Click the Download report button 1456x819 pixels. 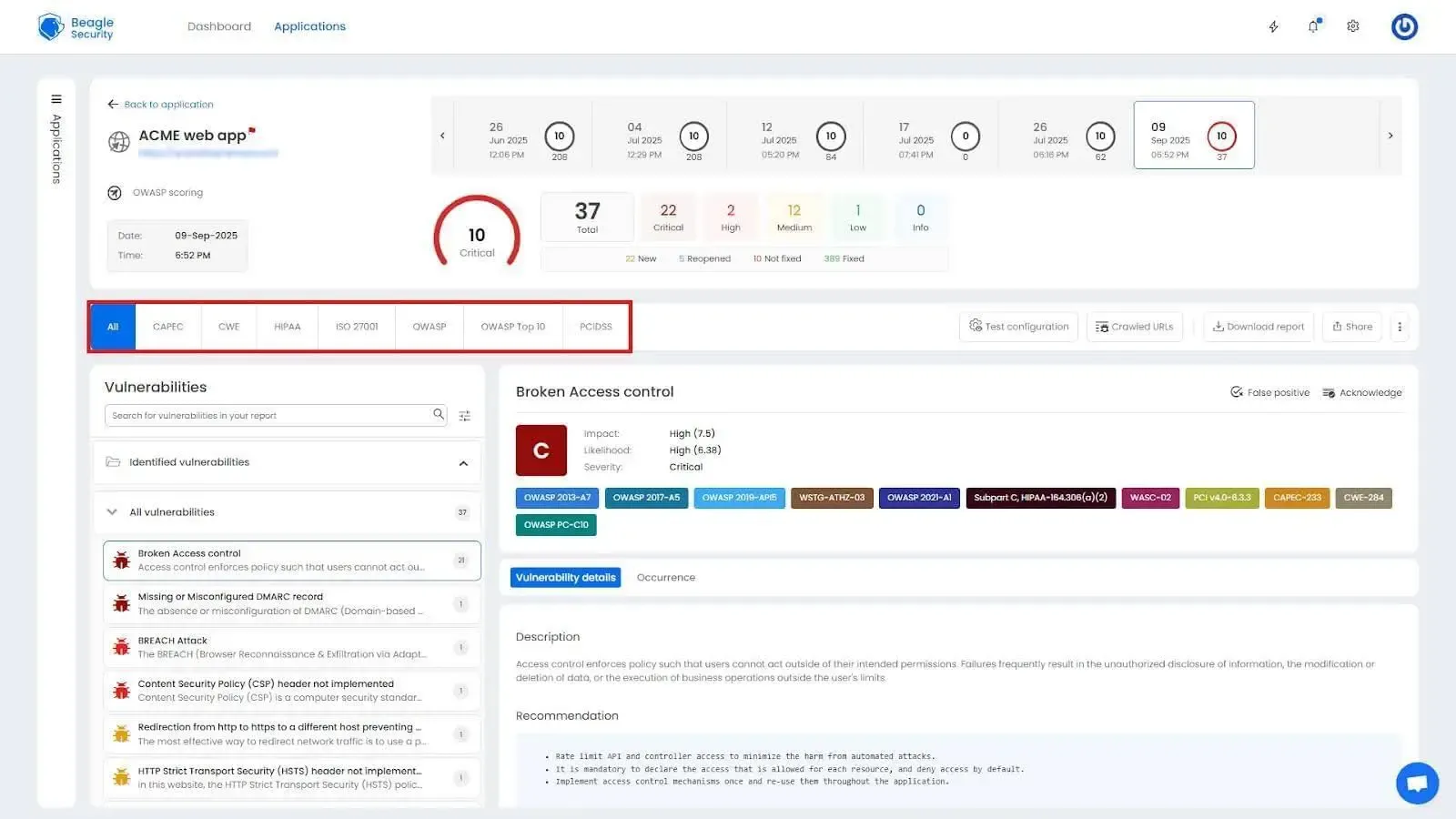point(1258,326)
